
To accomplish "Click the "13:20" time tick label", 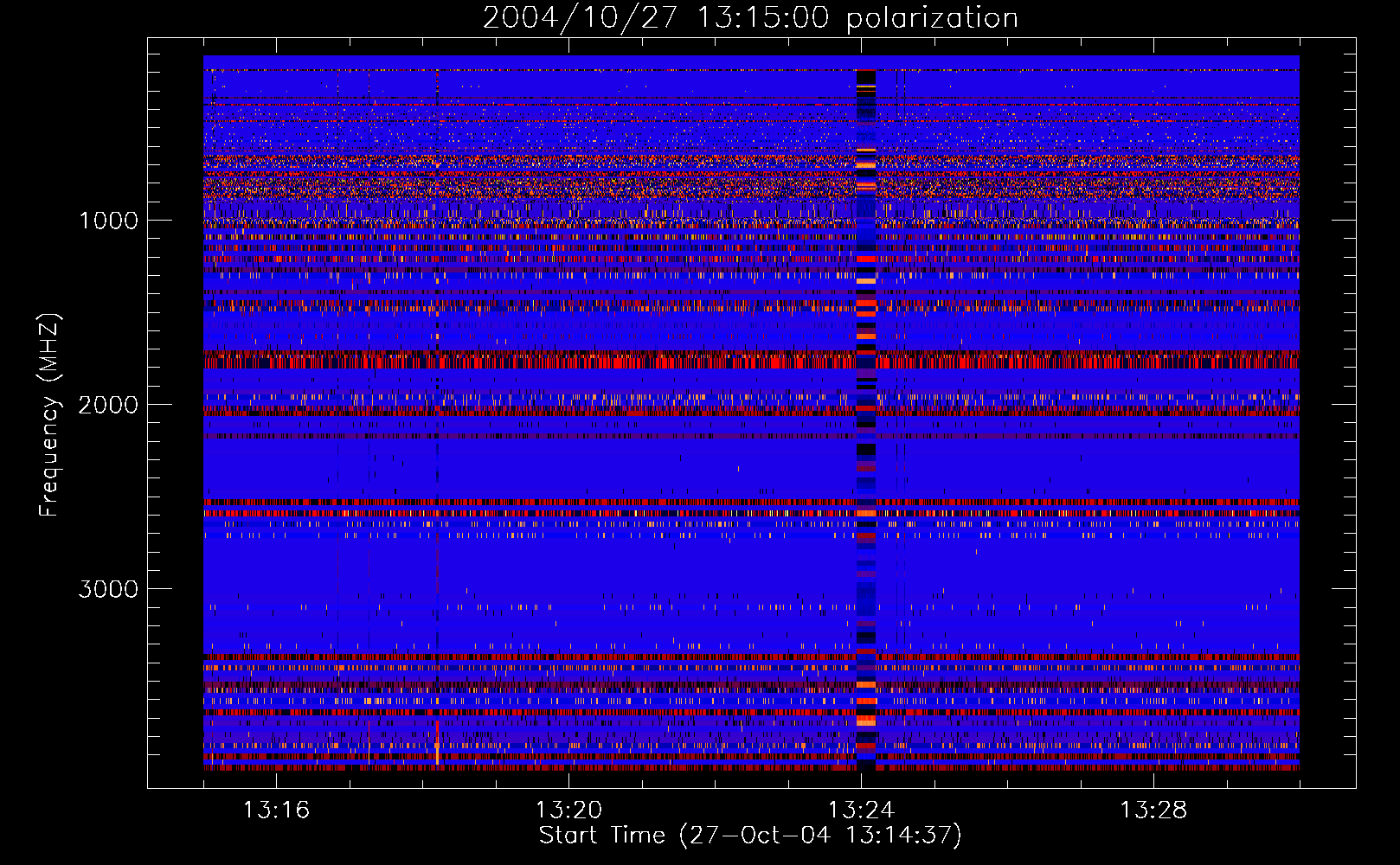I will [x=568, y=810].
